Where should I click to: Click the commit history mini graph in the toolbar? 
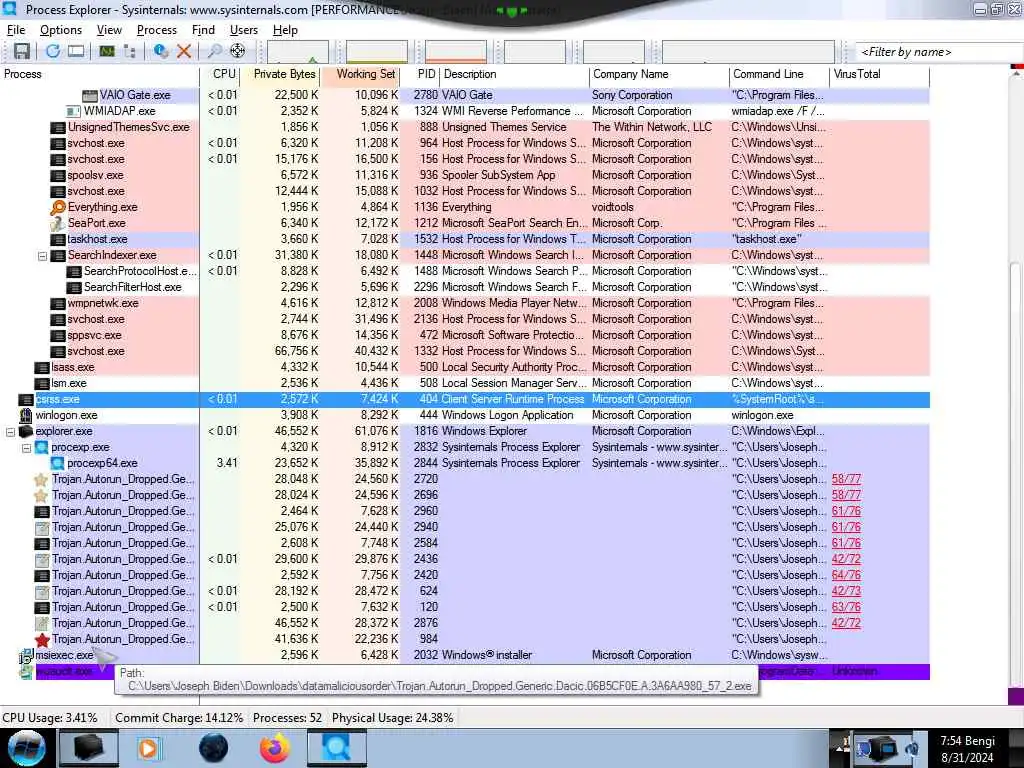[x=377, y=52]
